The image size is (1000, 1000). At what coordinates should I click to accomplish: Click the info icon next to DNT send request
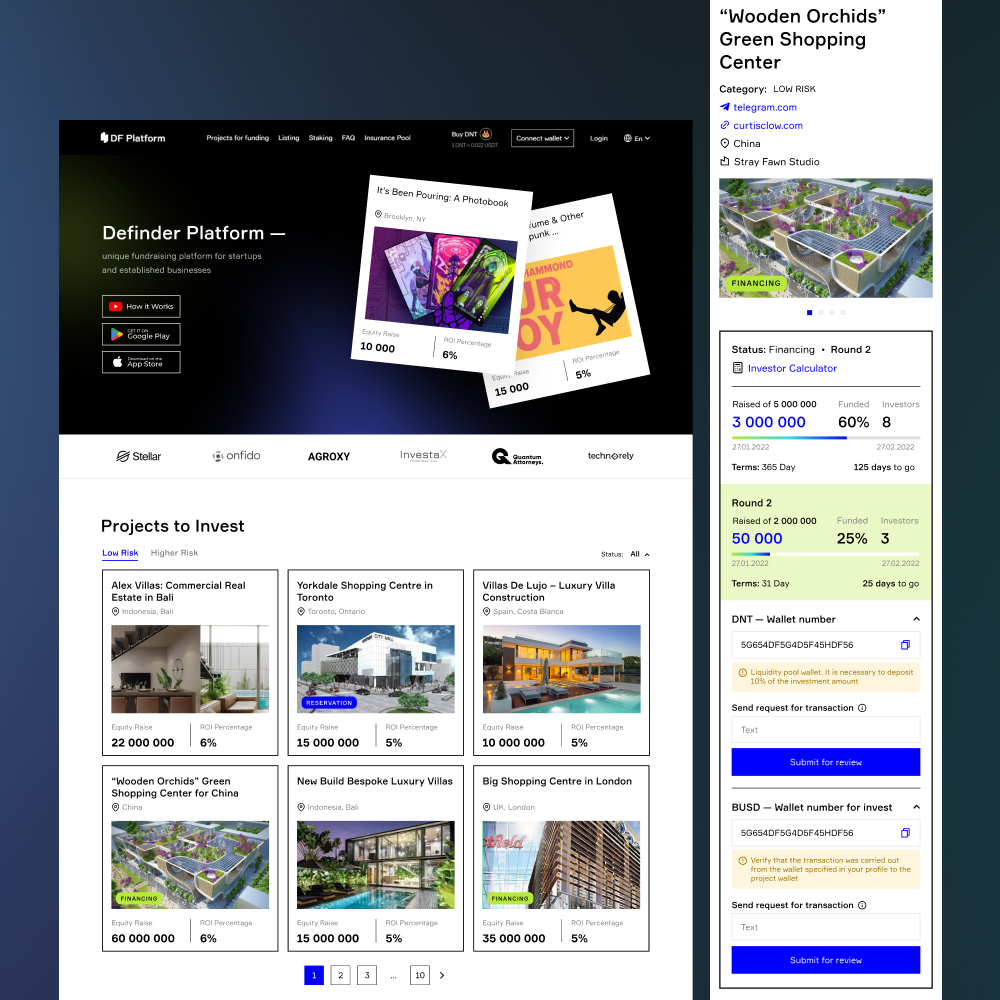[x=862, y=708]
